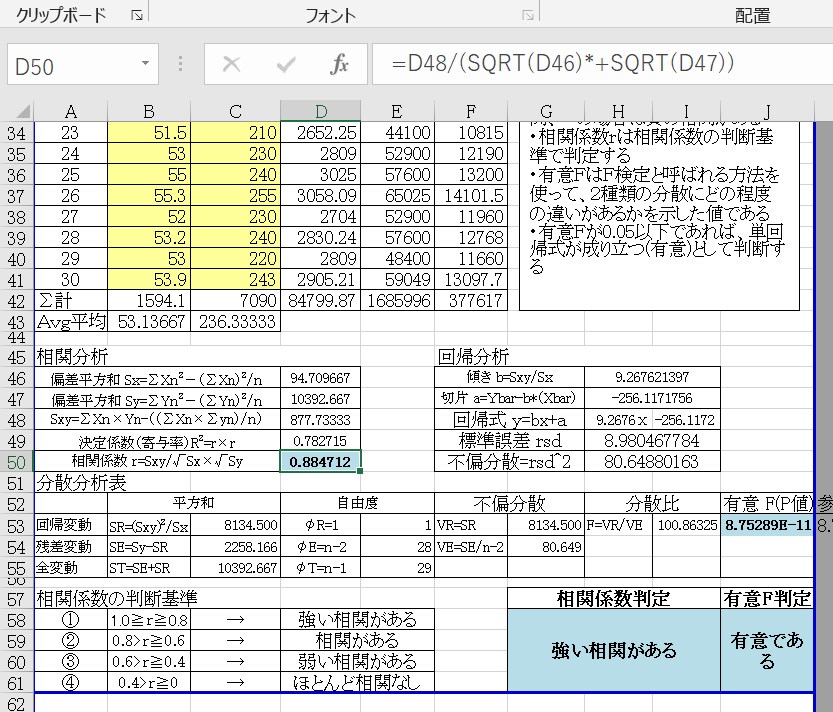This screenshot has height=712, width=833.
Task: Cancel formula entry with X icon
Action: 231,64
